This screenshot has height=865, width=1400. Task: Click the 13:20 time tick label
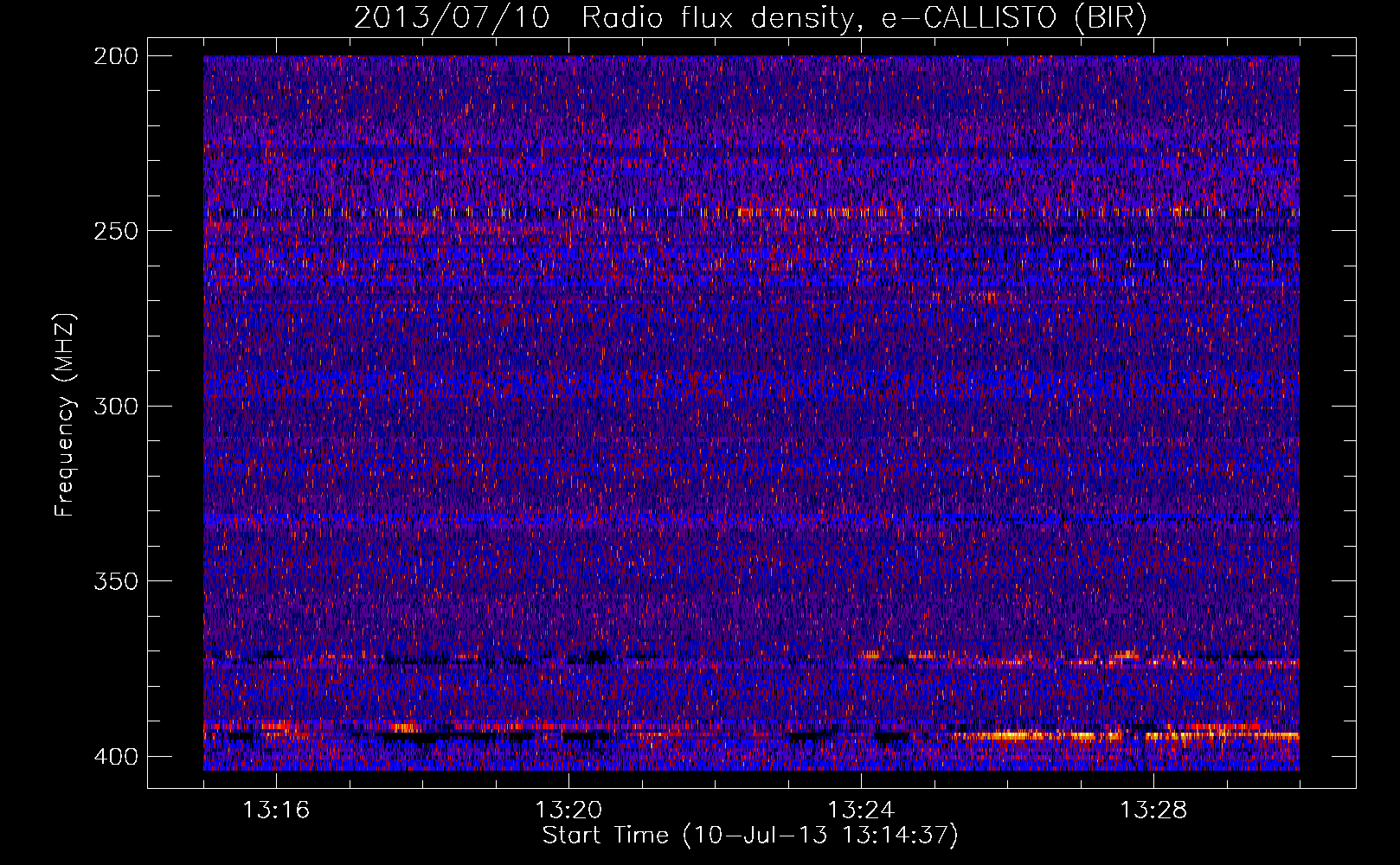click(568, 811)
